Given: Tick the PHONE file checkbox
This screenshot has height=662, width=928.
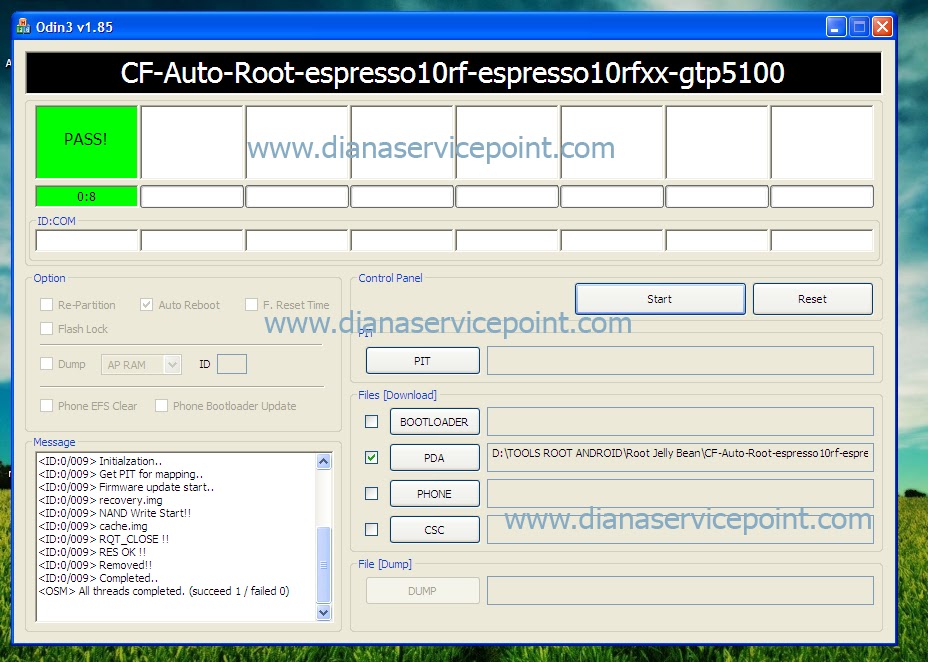Looking at the screenshot, I should (371, 493).
